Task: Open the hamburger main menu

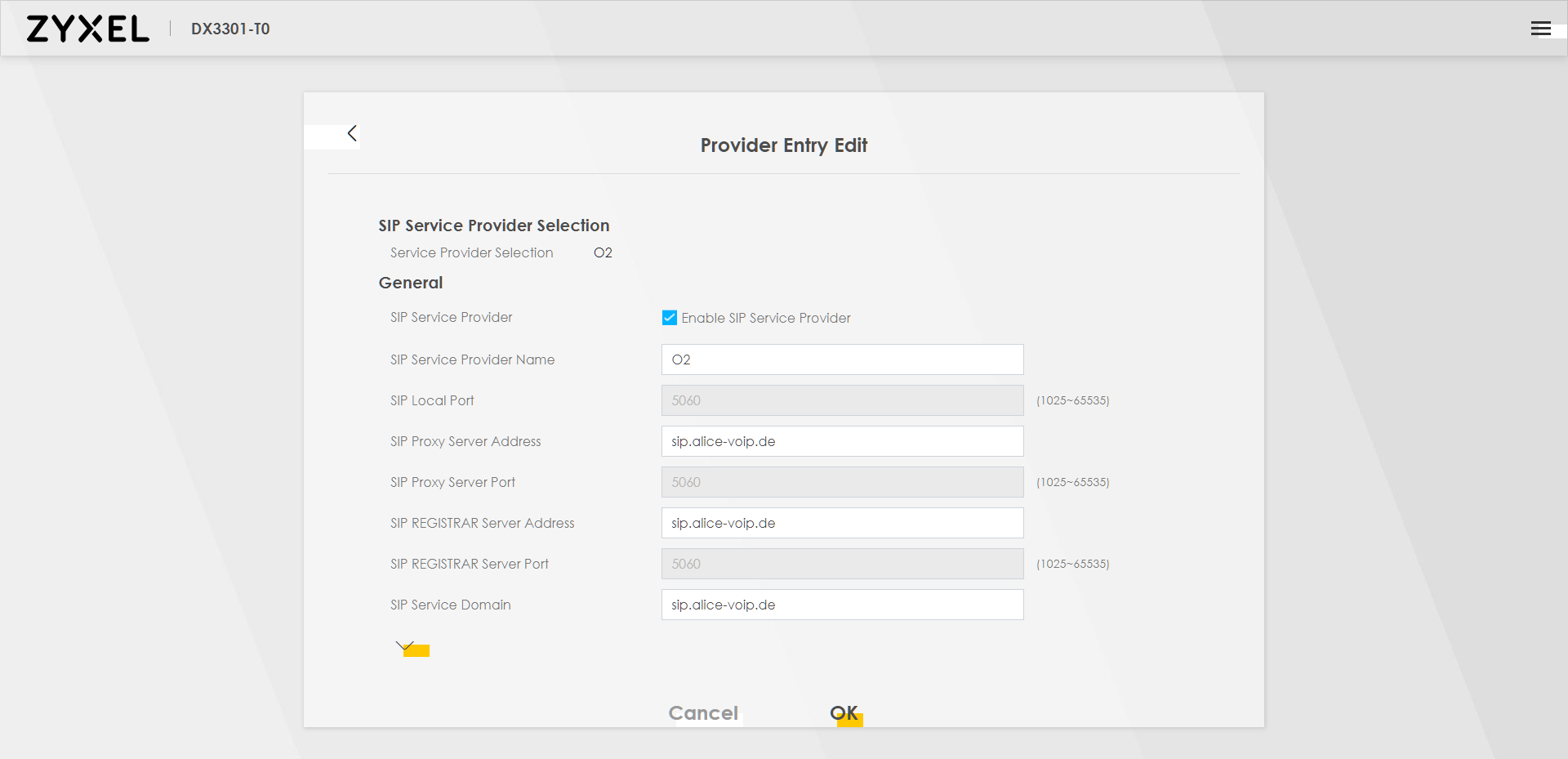Action: pos(1540,29)
